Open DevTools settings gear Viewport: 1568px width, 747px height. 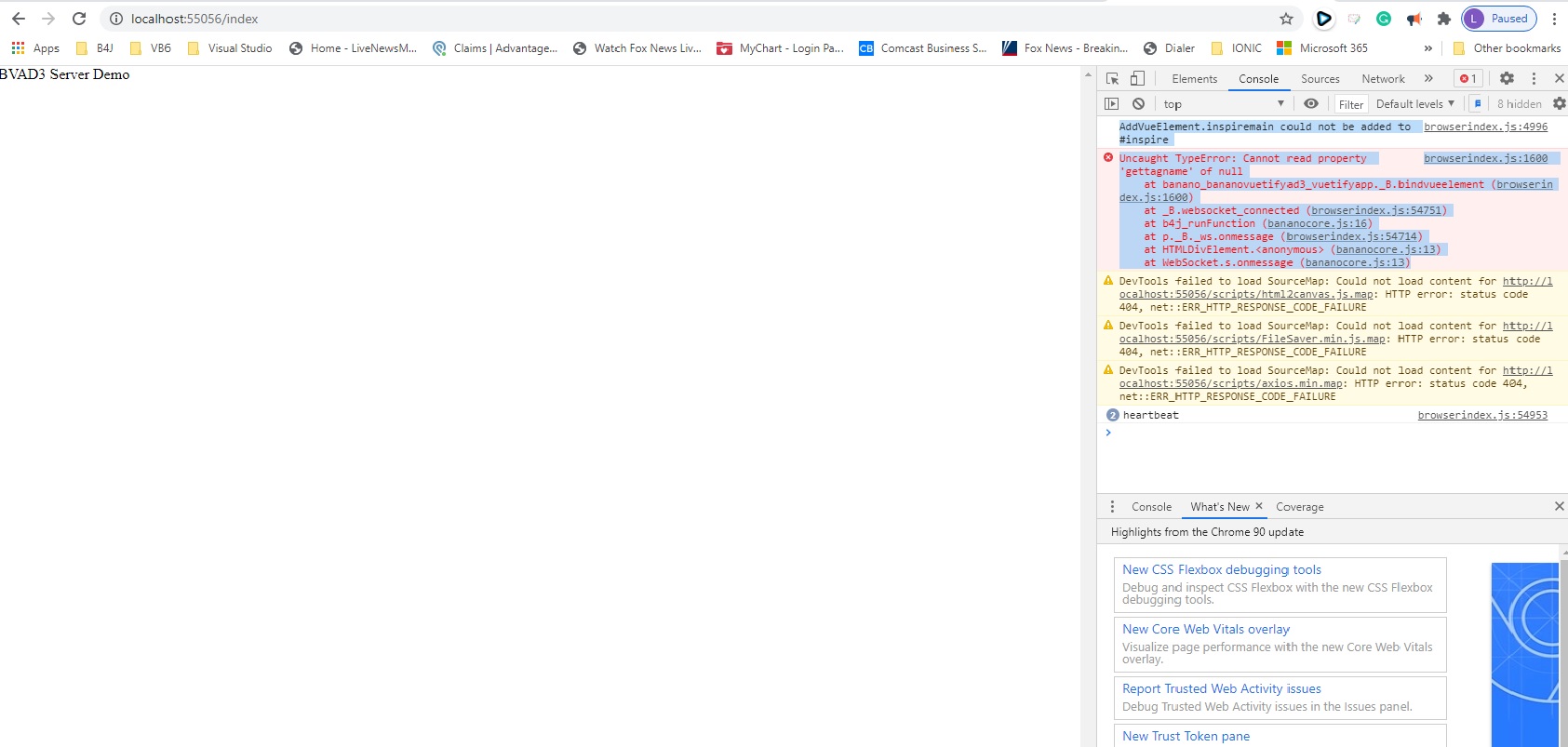click(1507, 78)
